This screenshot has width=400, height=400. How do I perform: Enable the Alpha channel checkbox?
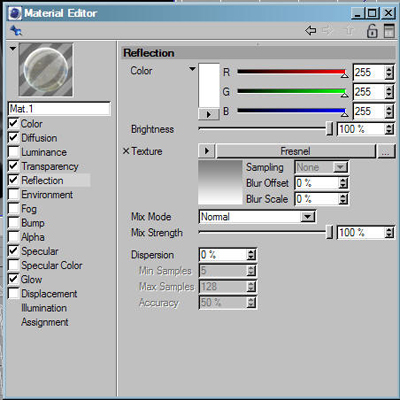[13, 237]
